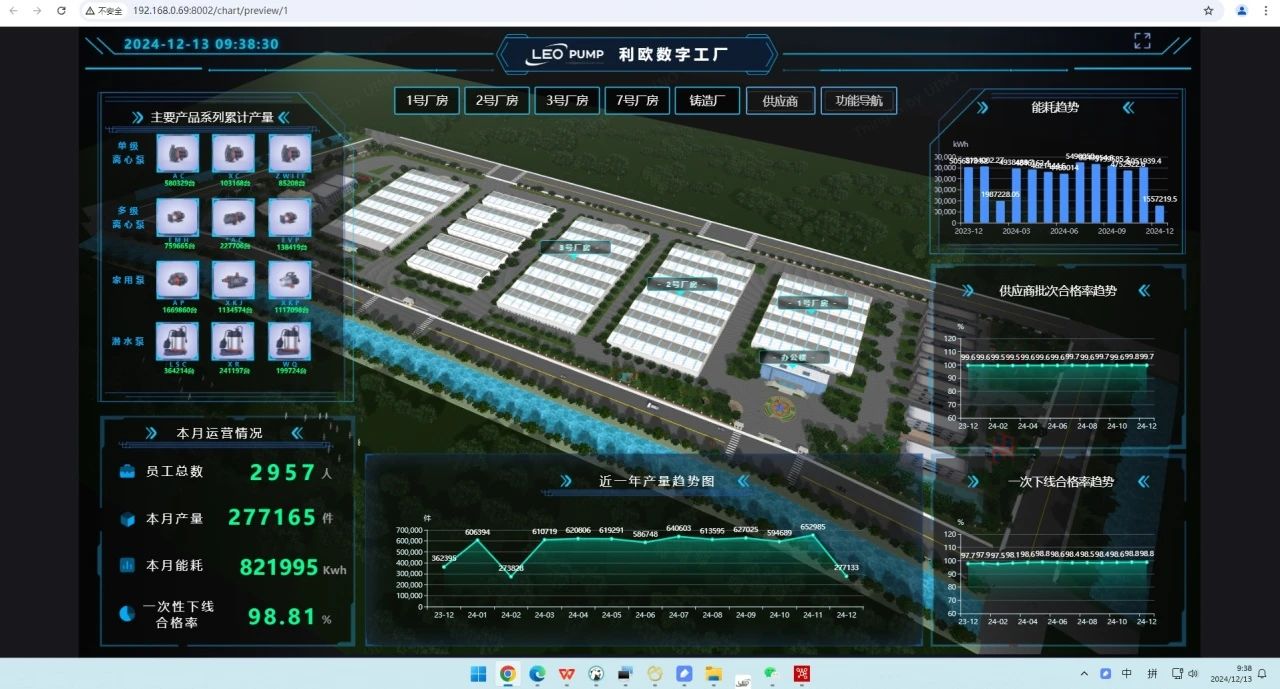Click the monthly energy value 821995
The height and width of the screenshot is (689, 1280).
point(279,567)
